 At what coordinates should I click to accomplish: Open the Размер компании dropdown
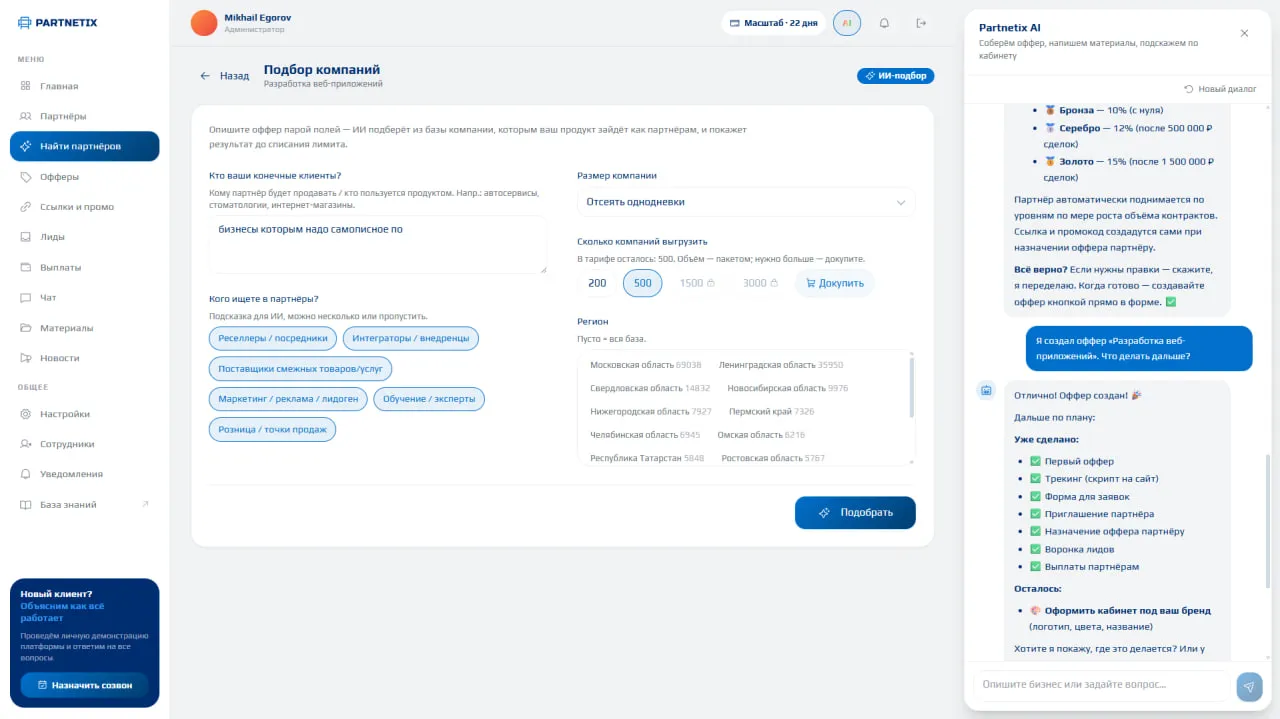746,202
